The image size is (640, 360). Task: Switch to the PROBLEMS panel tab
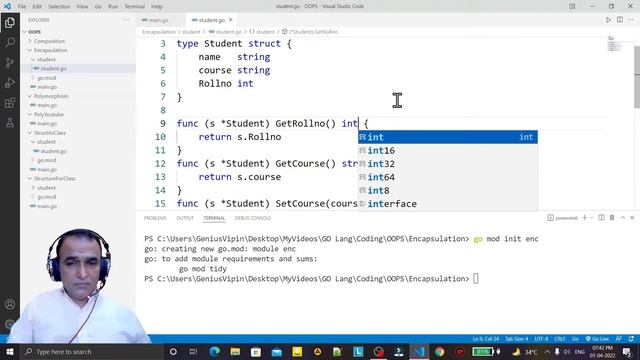click(155, 218)
